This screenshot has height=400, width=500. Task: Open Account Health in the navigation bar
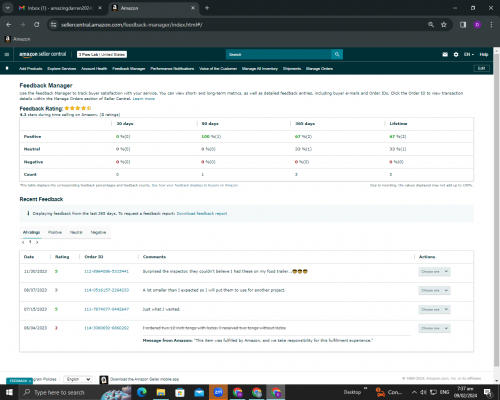point(94,69)
